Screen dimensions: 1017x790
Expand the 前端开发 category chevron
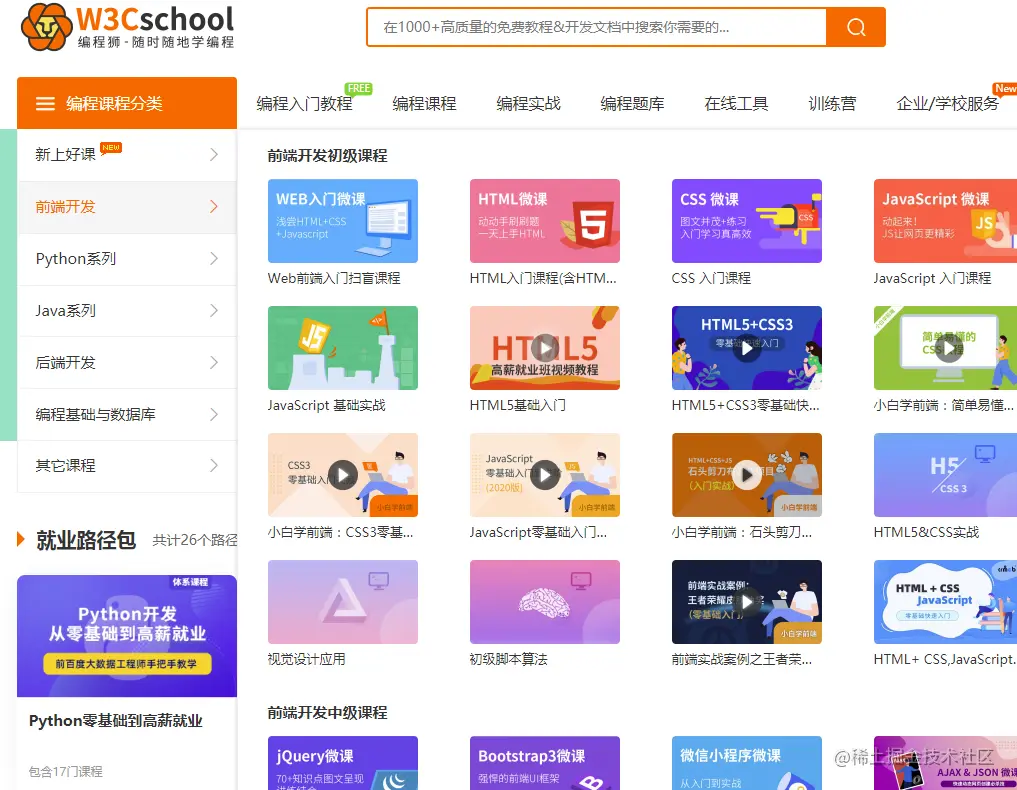[214, 207]
